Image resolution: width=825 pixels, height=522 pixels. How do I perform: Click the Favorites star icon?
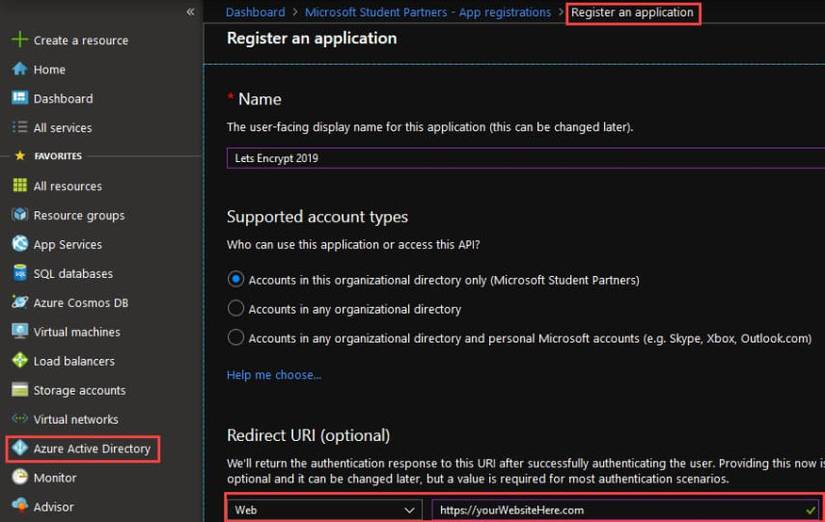click(20, 156)
